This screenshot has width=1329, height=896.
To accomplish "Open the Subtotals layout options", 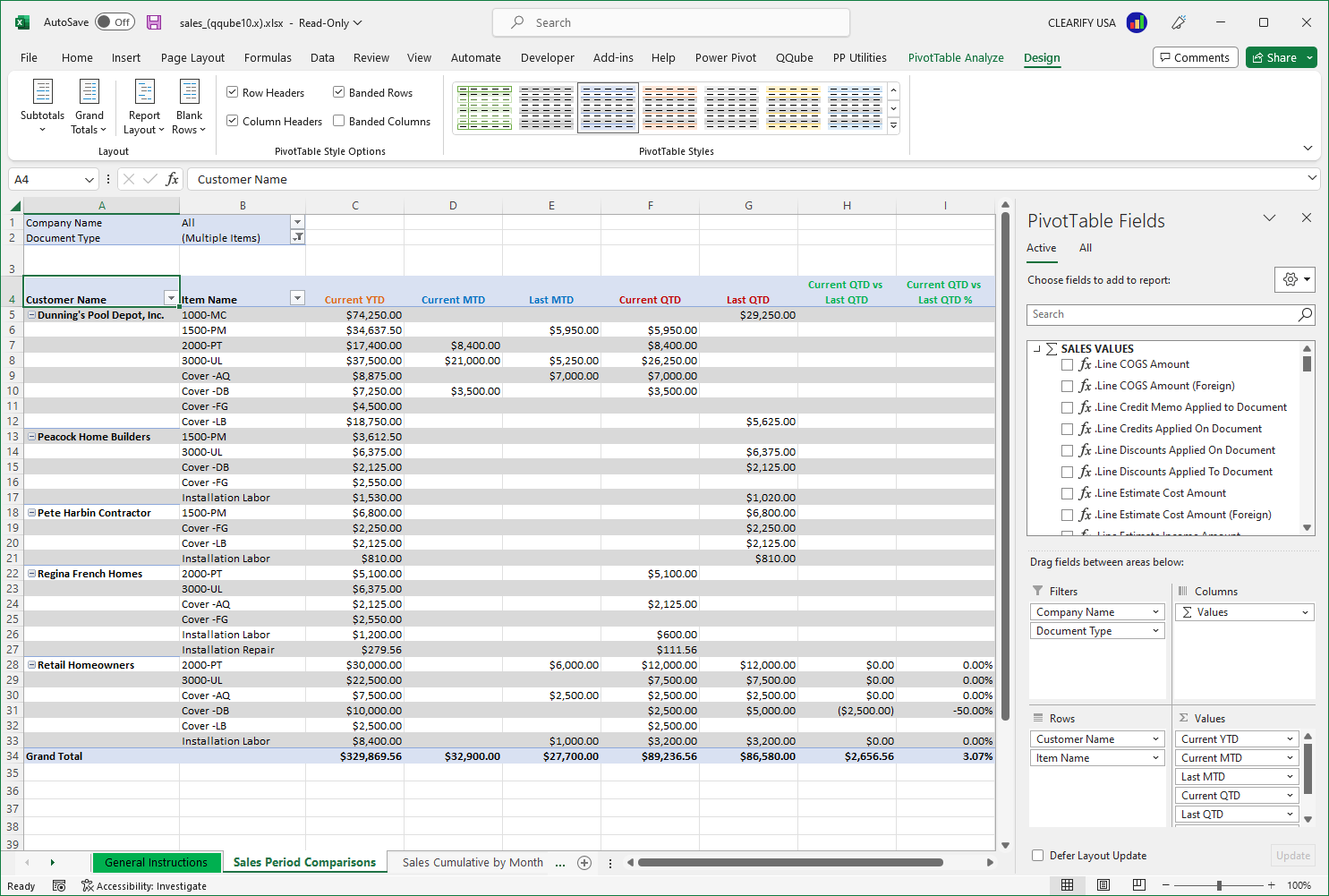I will 42,107.
